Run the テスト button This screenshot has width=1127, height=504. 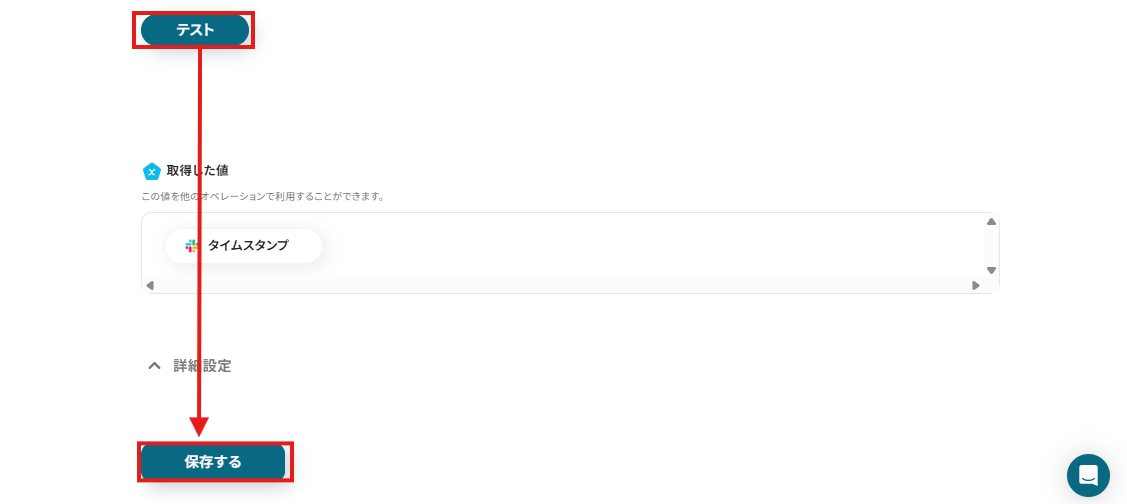[x=195, y=30]
